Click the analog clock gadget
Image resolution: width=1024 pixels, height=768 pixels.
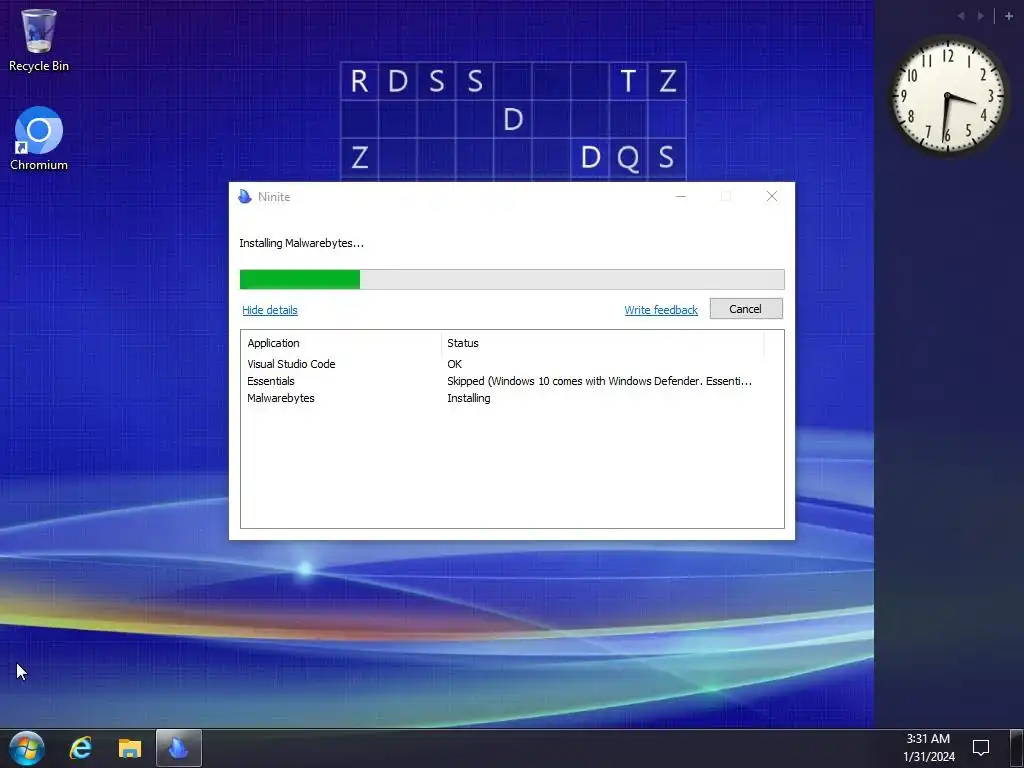pos(948,96)
